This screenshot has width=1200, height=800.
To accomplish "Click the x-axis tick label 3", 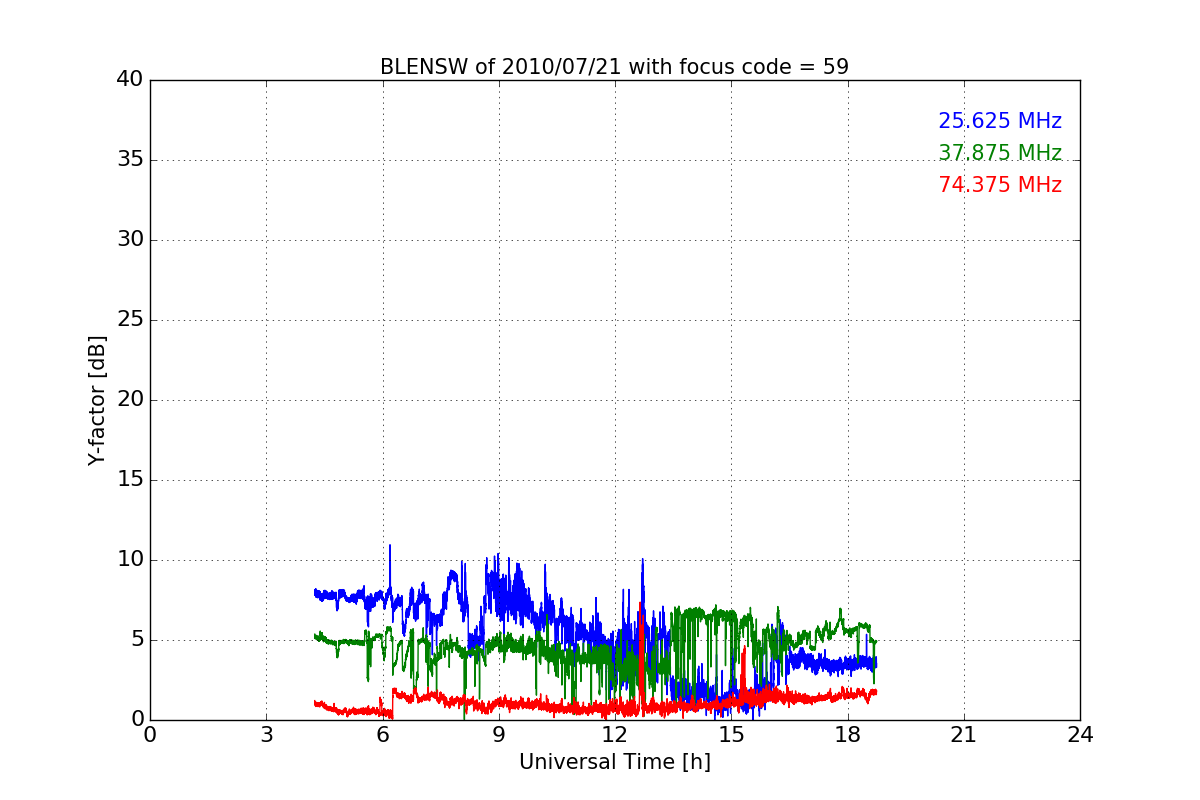I will pos(266,735).
